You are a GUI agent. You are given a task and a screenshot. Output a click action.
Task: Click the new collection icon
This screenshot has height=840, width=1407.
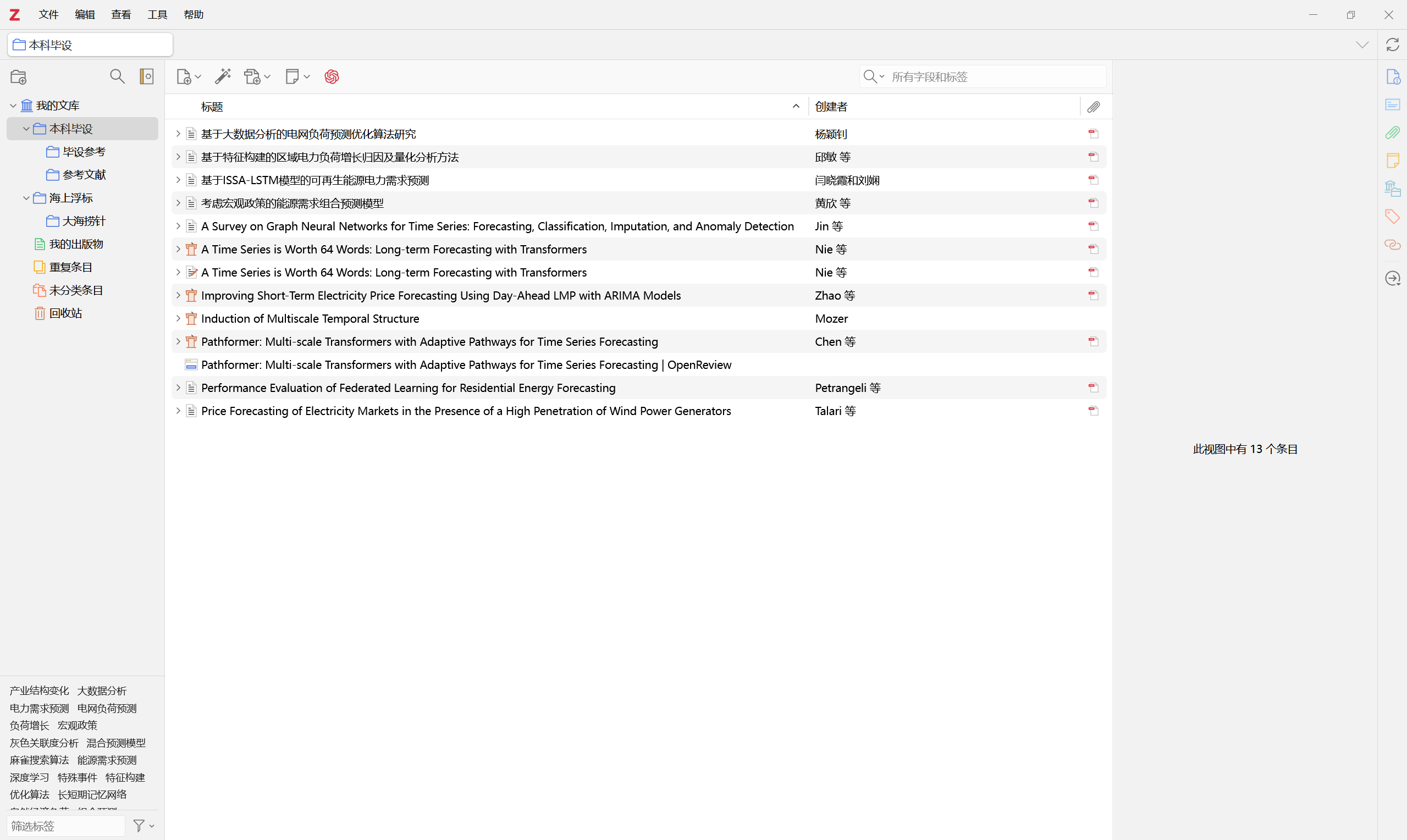pyautogui.click(x=18, y=77)
